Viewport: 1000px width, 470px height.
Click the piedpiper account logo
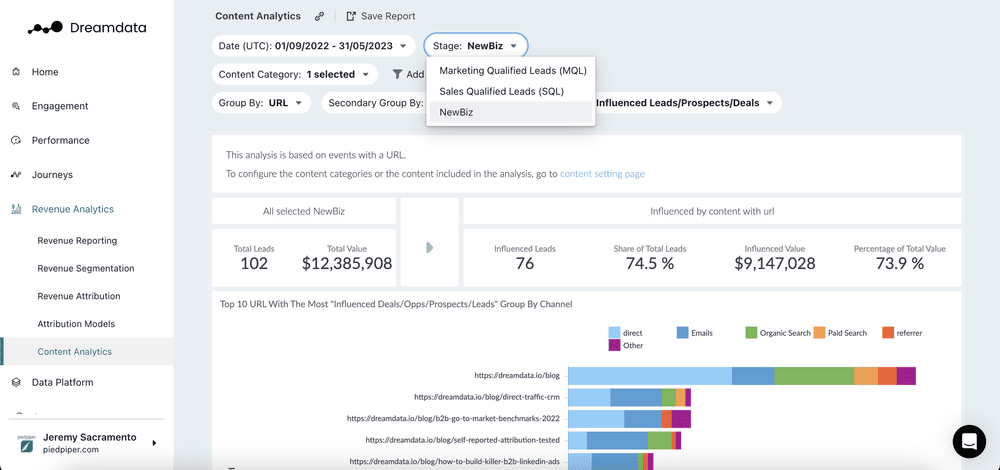click(x=24, y=443)
